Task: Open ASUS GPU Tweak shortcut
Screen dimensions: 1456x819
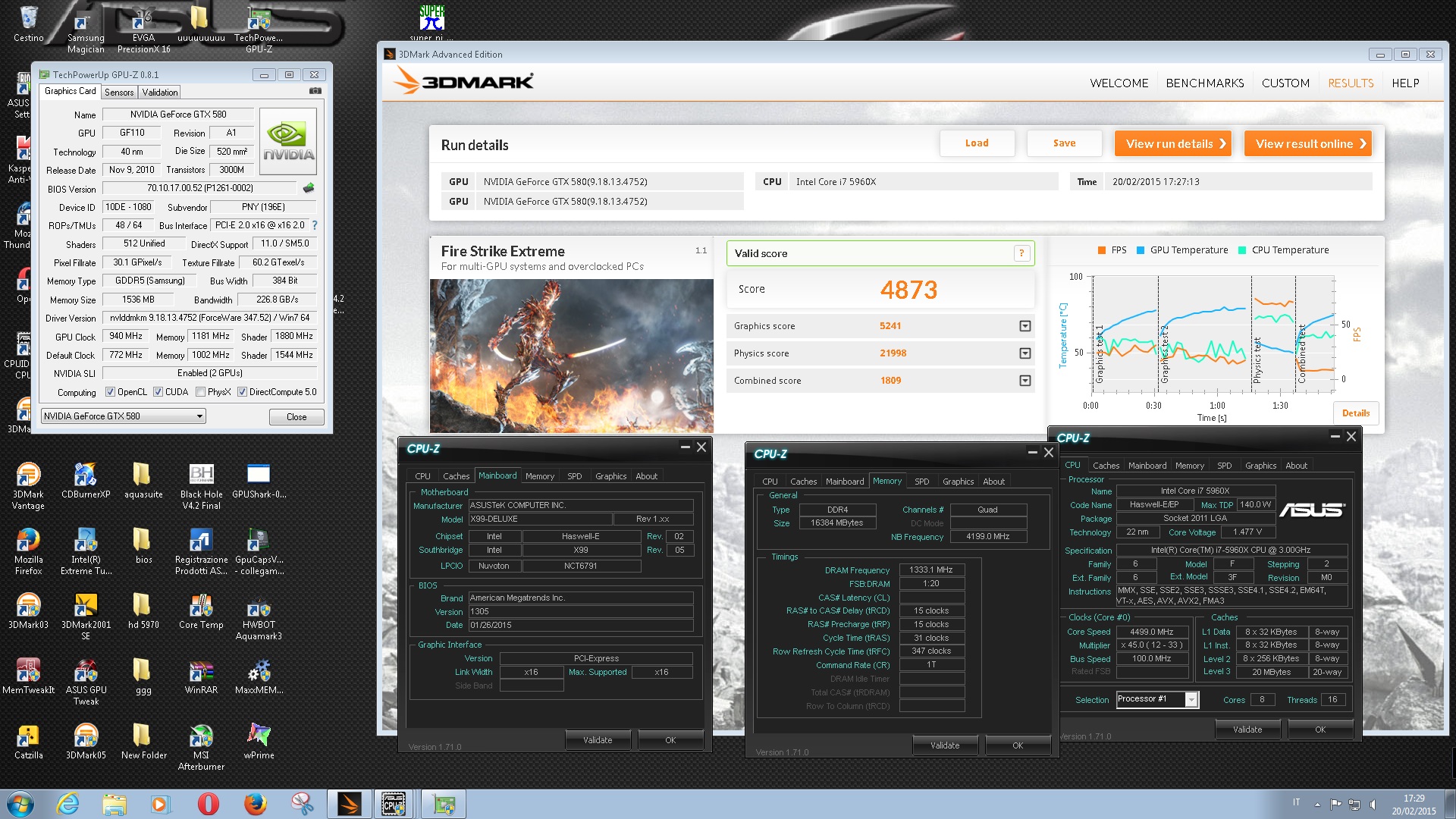Action: coord(86,682)
